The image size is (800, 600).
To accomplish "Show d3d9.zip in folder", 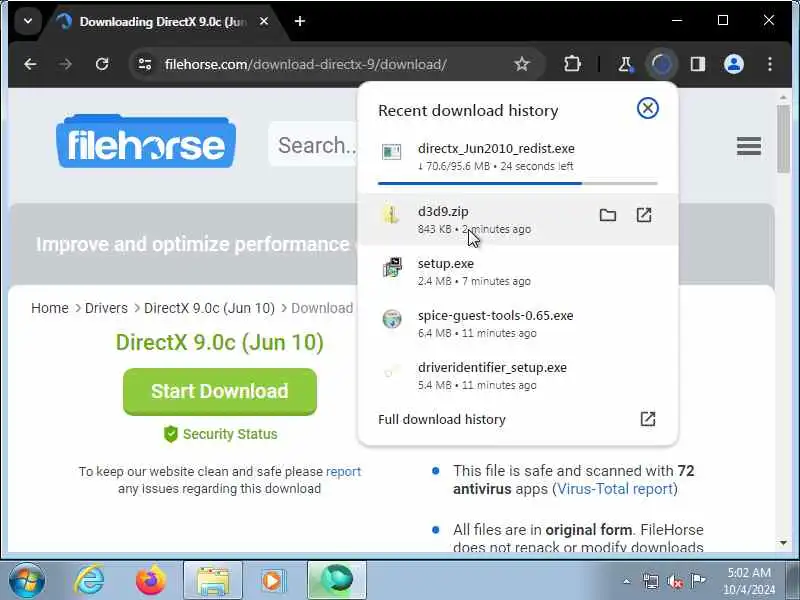I will 608,215.
